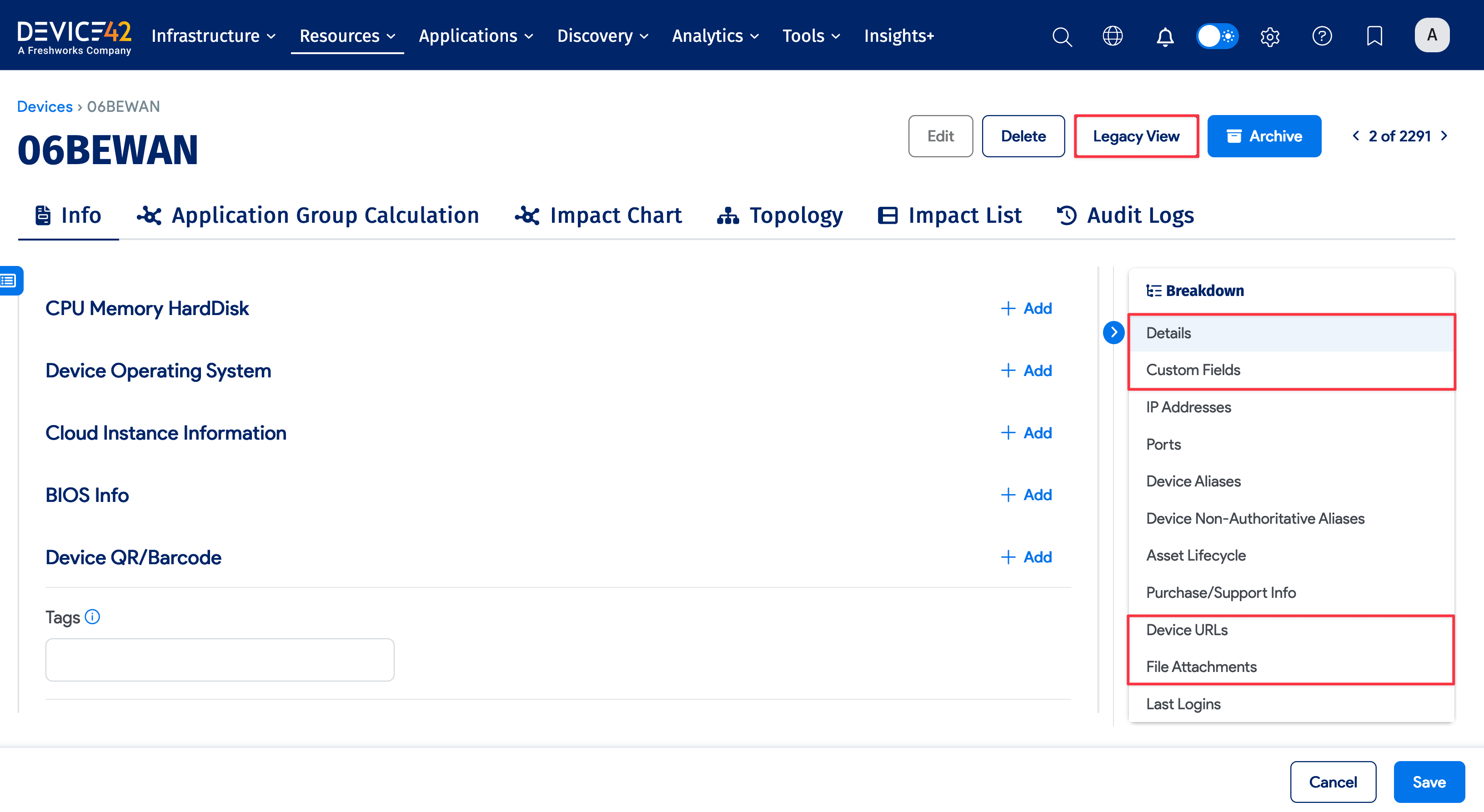This screenshot has width=1484, height=812.
Task: Click the globe language icon
Action: pos(1113,36)
